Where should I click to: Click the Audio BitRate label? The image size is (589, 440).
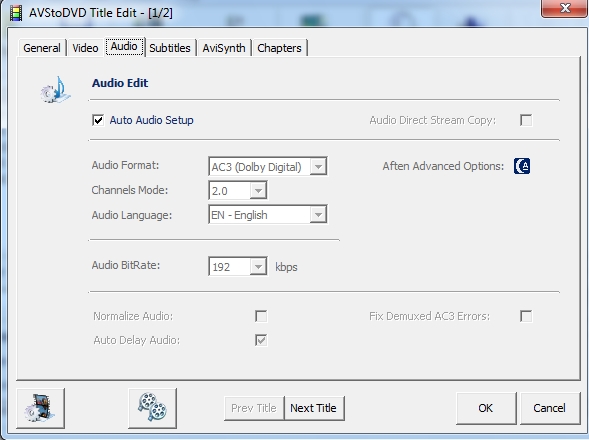tap(126, 265)
